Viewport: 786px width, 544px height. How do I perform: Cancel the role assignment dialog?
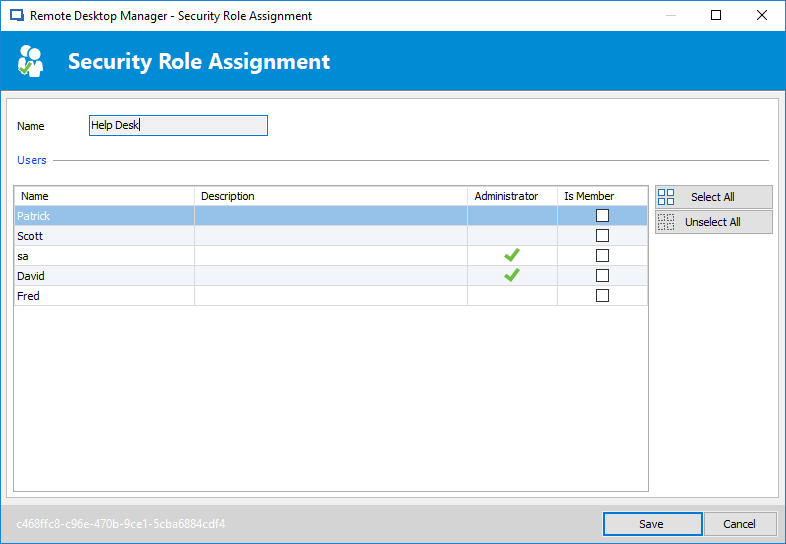(x=739, y=524)
